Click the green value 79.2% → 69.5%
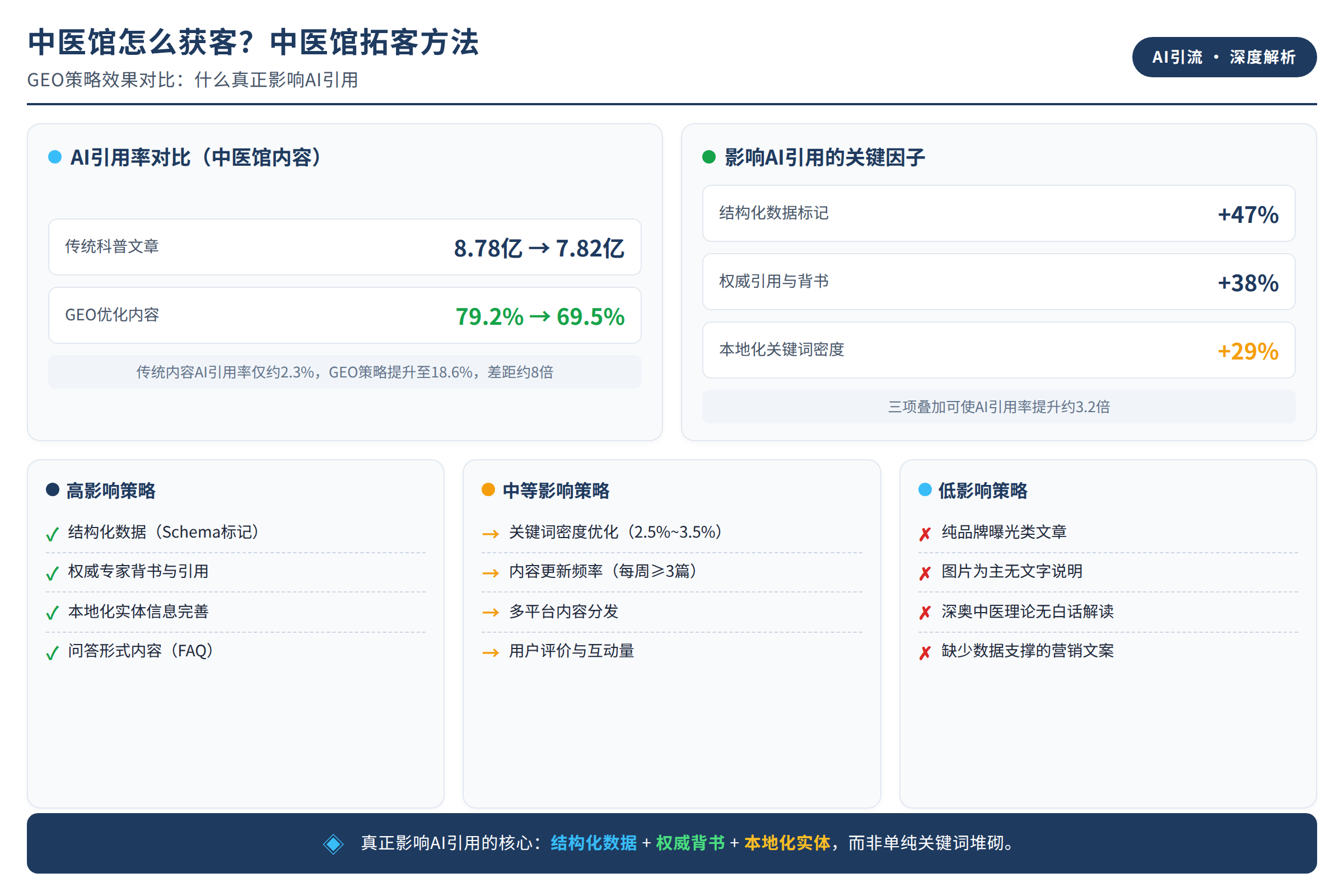The image size is (1344, 896). [x=540, y=317]
